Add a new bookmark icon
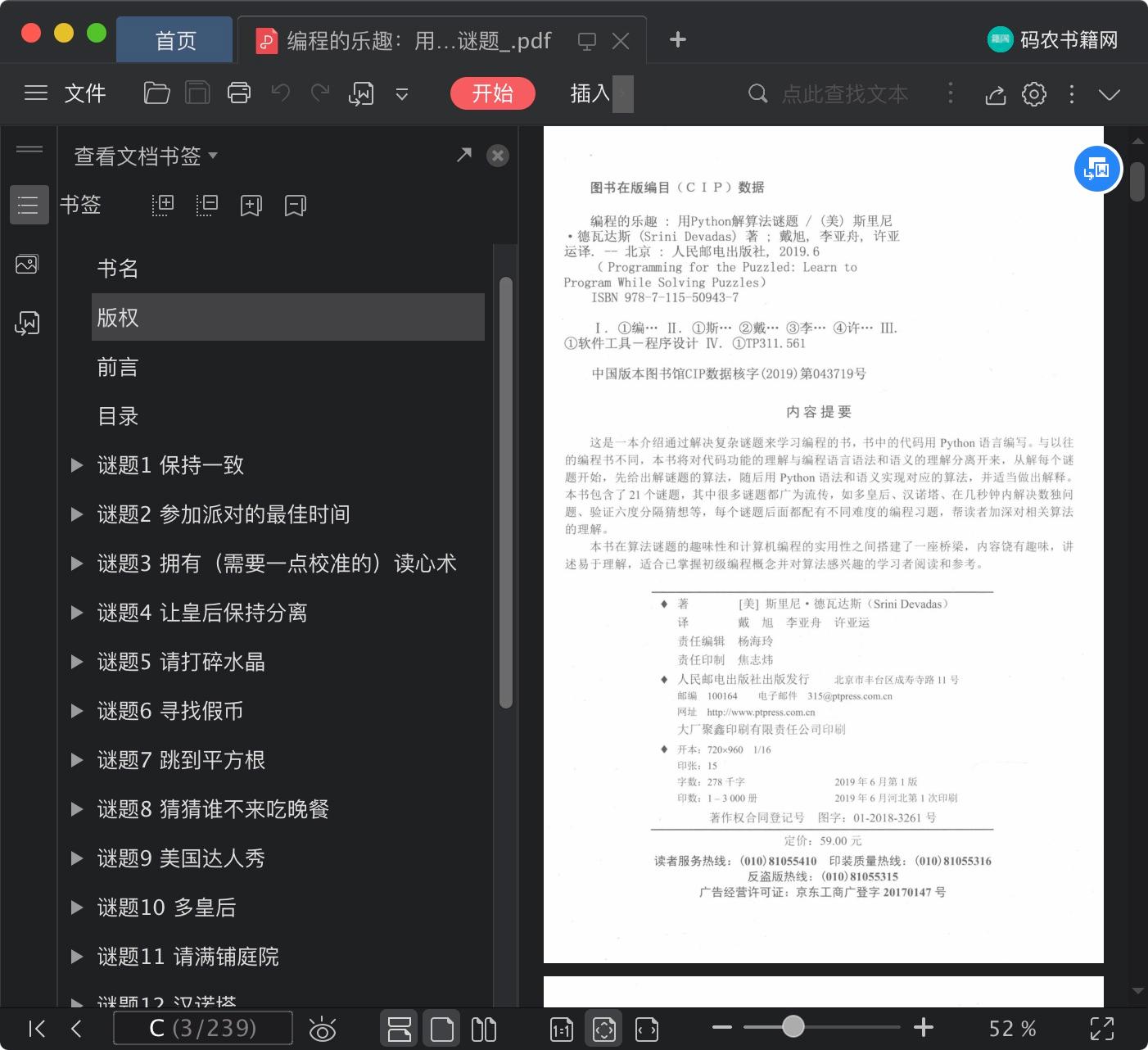 point(251,206)
